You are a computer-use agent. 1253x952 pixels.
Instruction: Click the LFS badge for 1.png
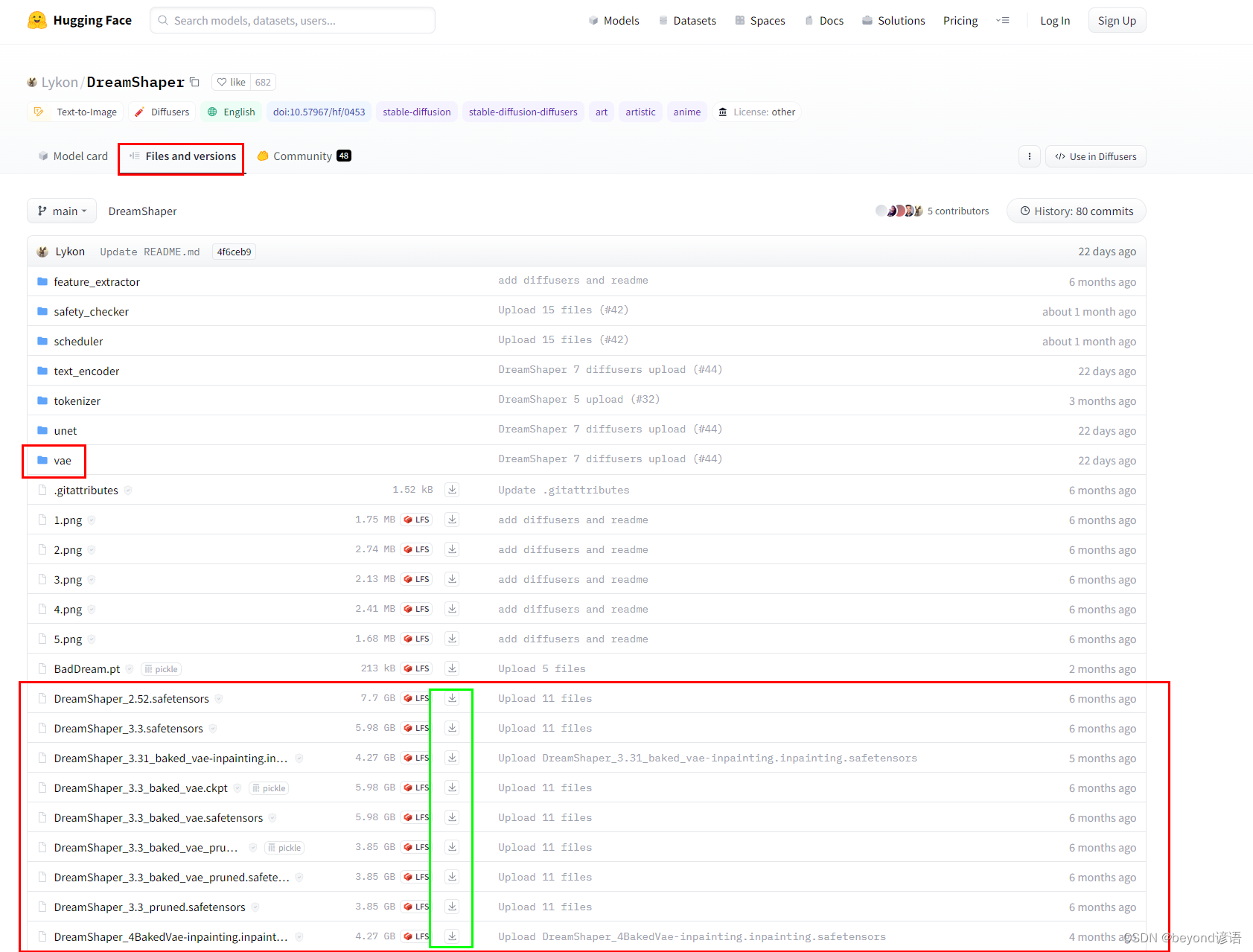pos(417,520)
